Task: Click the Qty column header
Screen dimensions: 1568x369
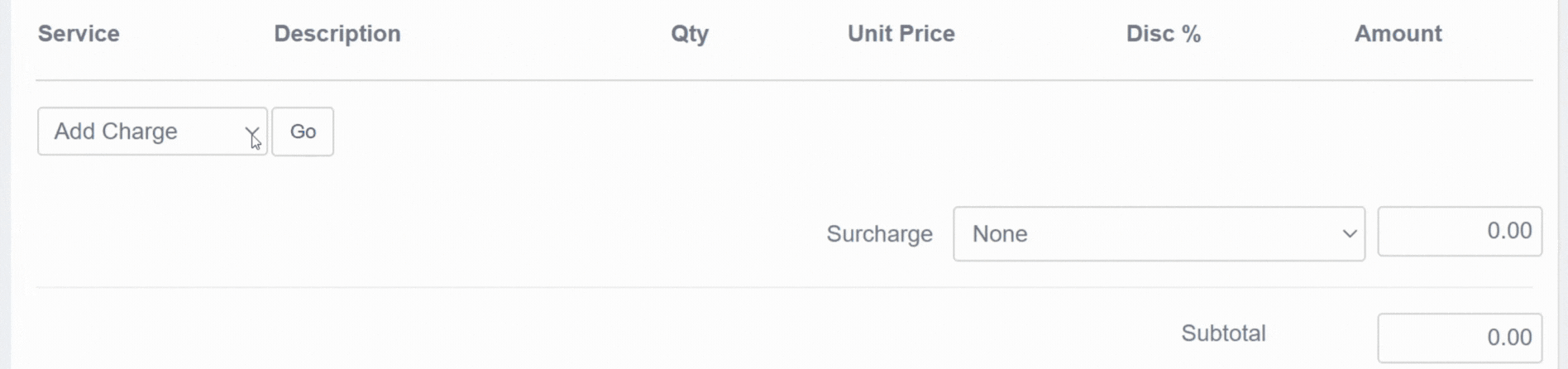Action: pyautogui.click(x=690, y=34)
